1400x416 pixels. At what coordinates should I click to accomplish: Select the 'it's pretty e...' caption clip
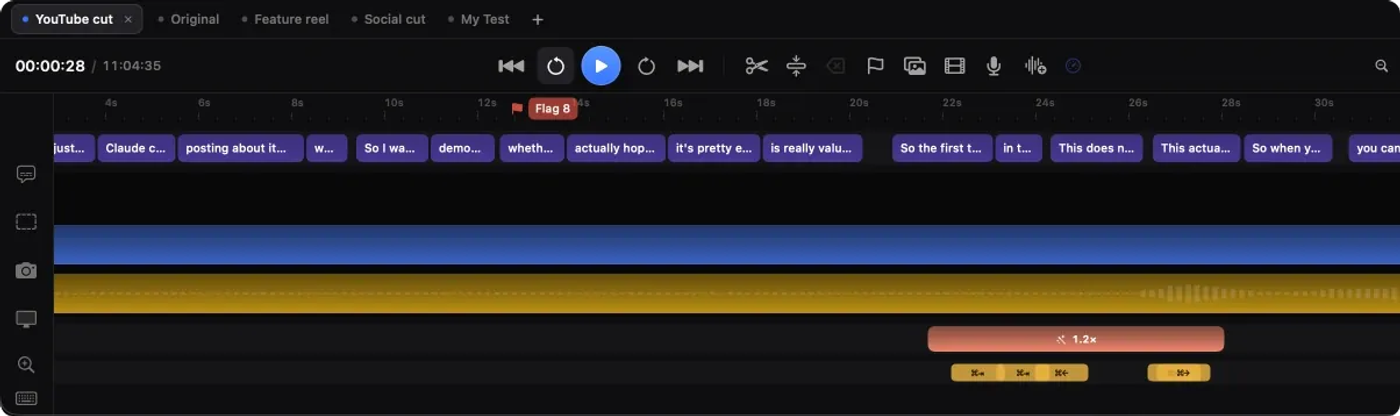tap(713, 148)
